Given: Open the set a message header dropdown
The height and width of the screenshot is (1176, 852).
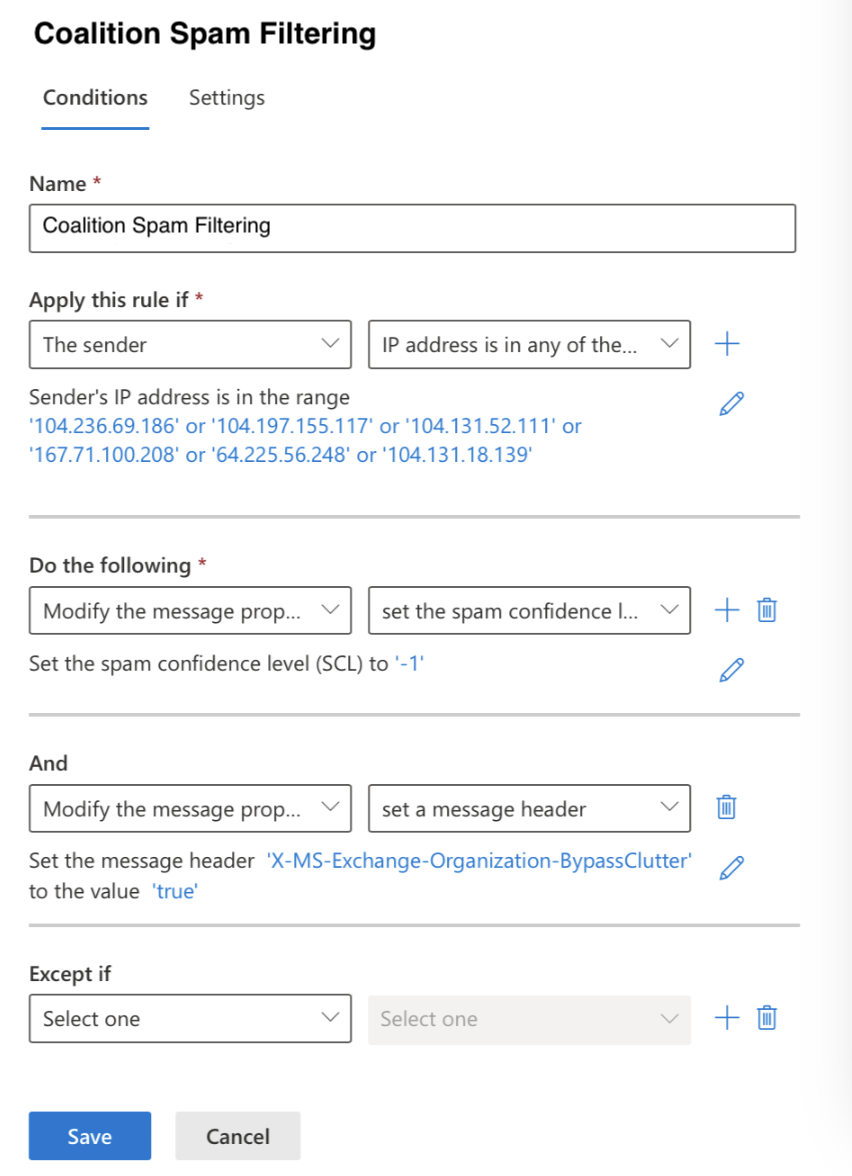Looking at the screenshot, I should (530, 808).
